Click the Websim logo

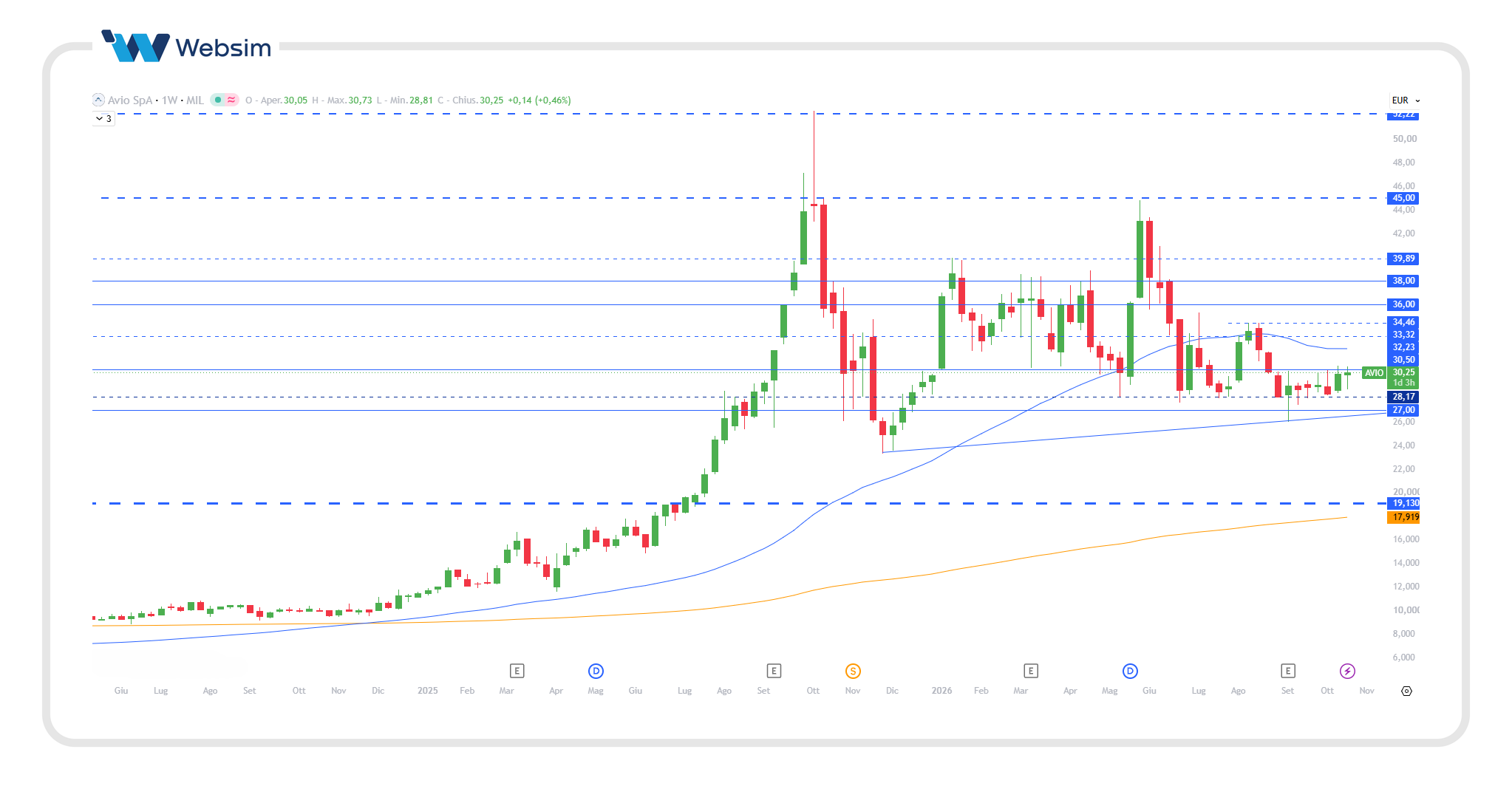click(186, 47)
